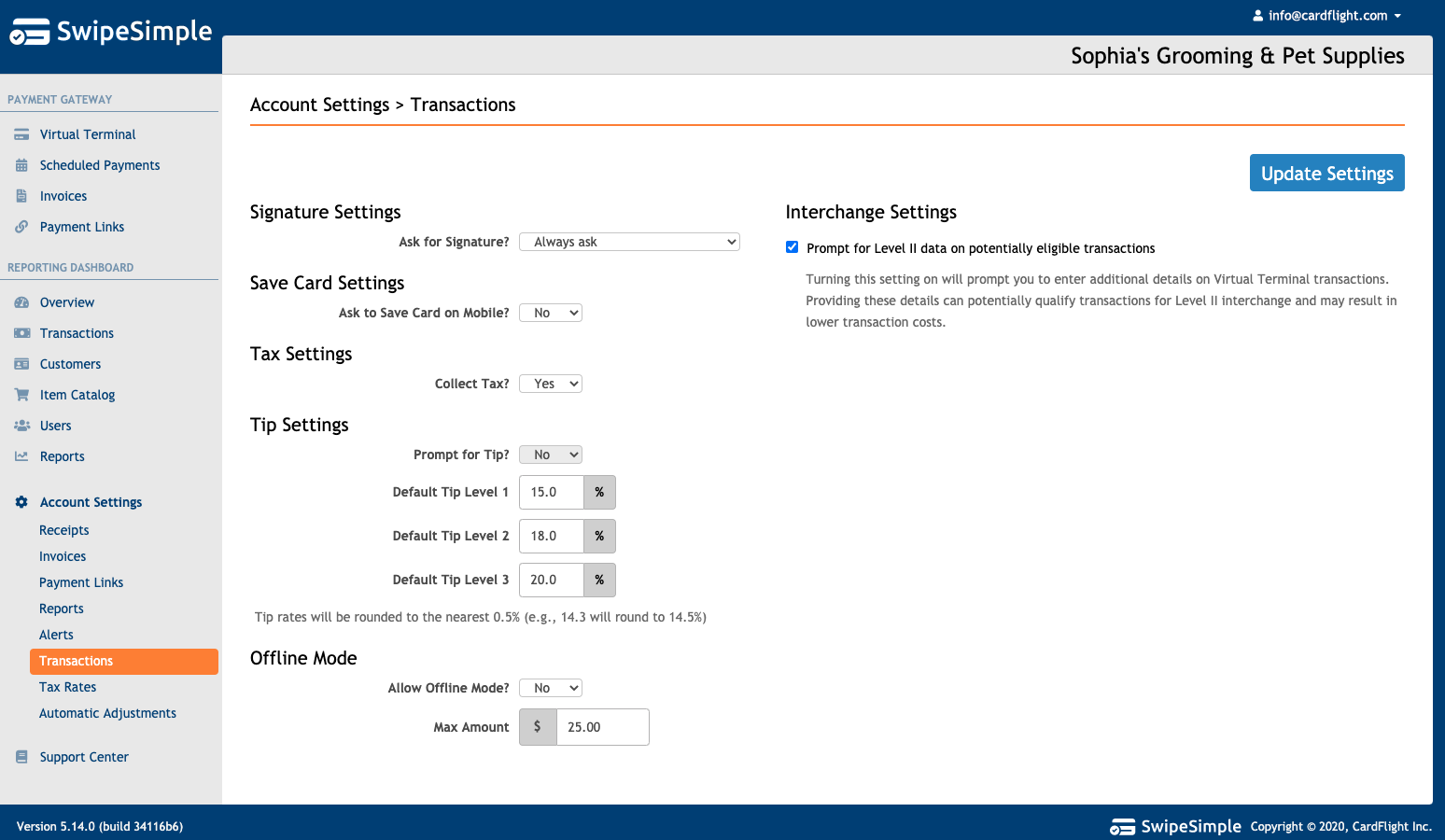Viewport: 1445px width, 840px height.
Task: Click the SwipeSimple footer logo
Action: [x=1175, y=826]
